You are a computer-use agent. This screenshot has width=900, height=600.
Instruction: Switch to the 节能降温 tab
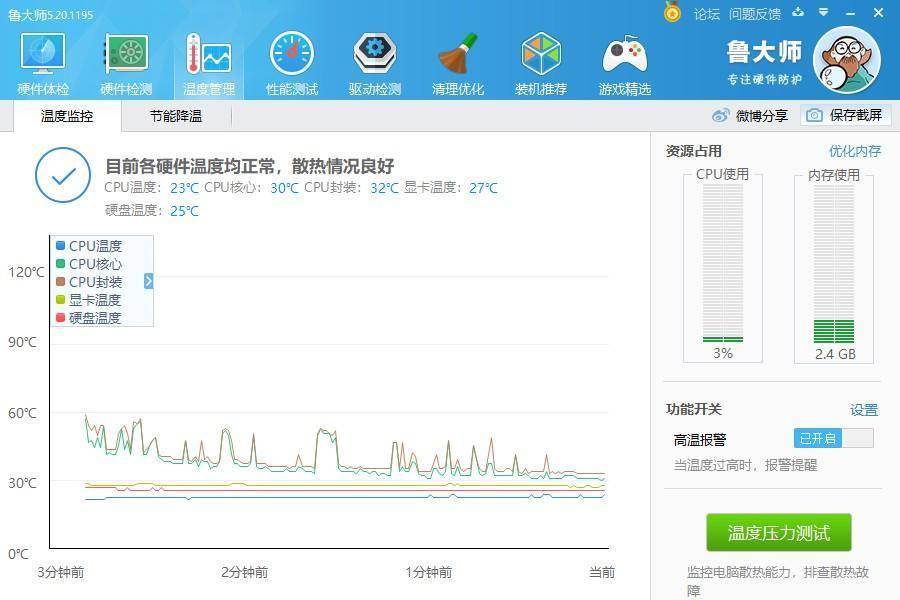176,116
